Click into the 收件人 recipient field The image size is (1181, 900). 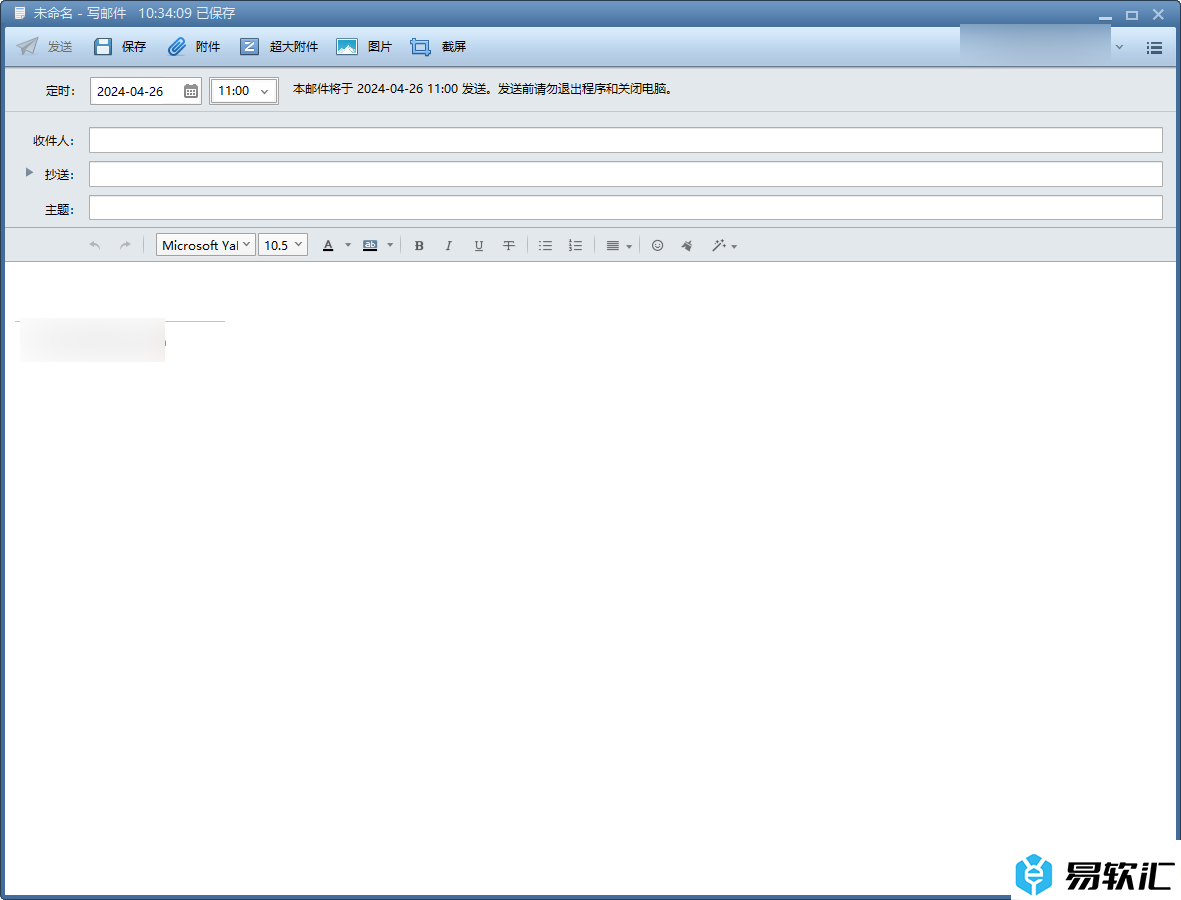coord(625,140)
